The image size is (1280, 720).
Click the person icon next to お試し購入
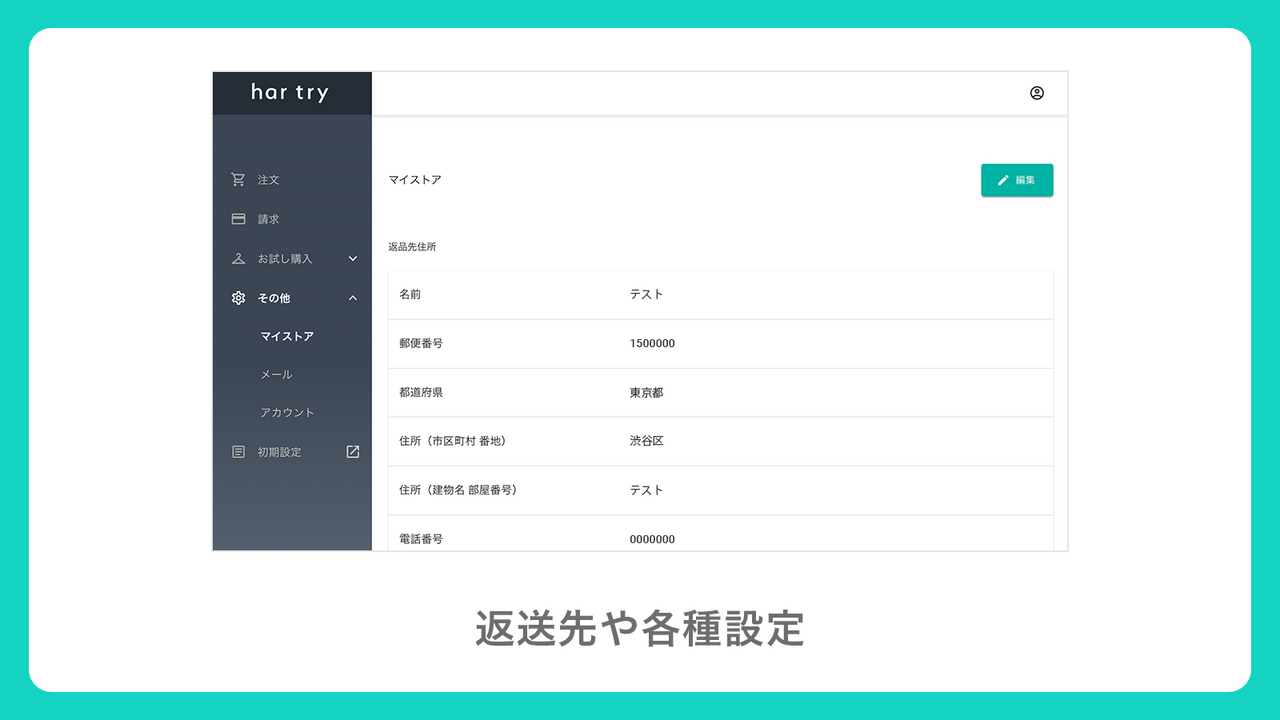(x=237, y=258)
